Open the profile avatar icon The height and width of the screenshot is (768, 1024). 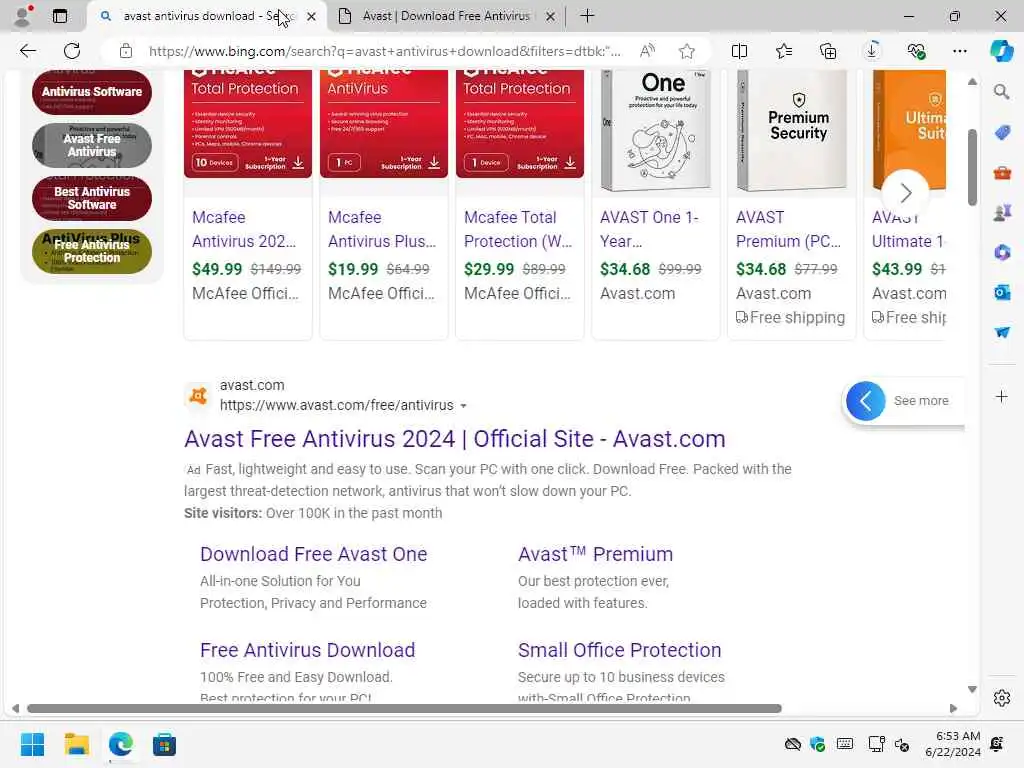(22, 16)
